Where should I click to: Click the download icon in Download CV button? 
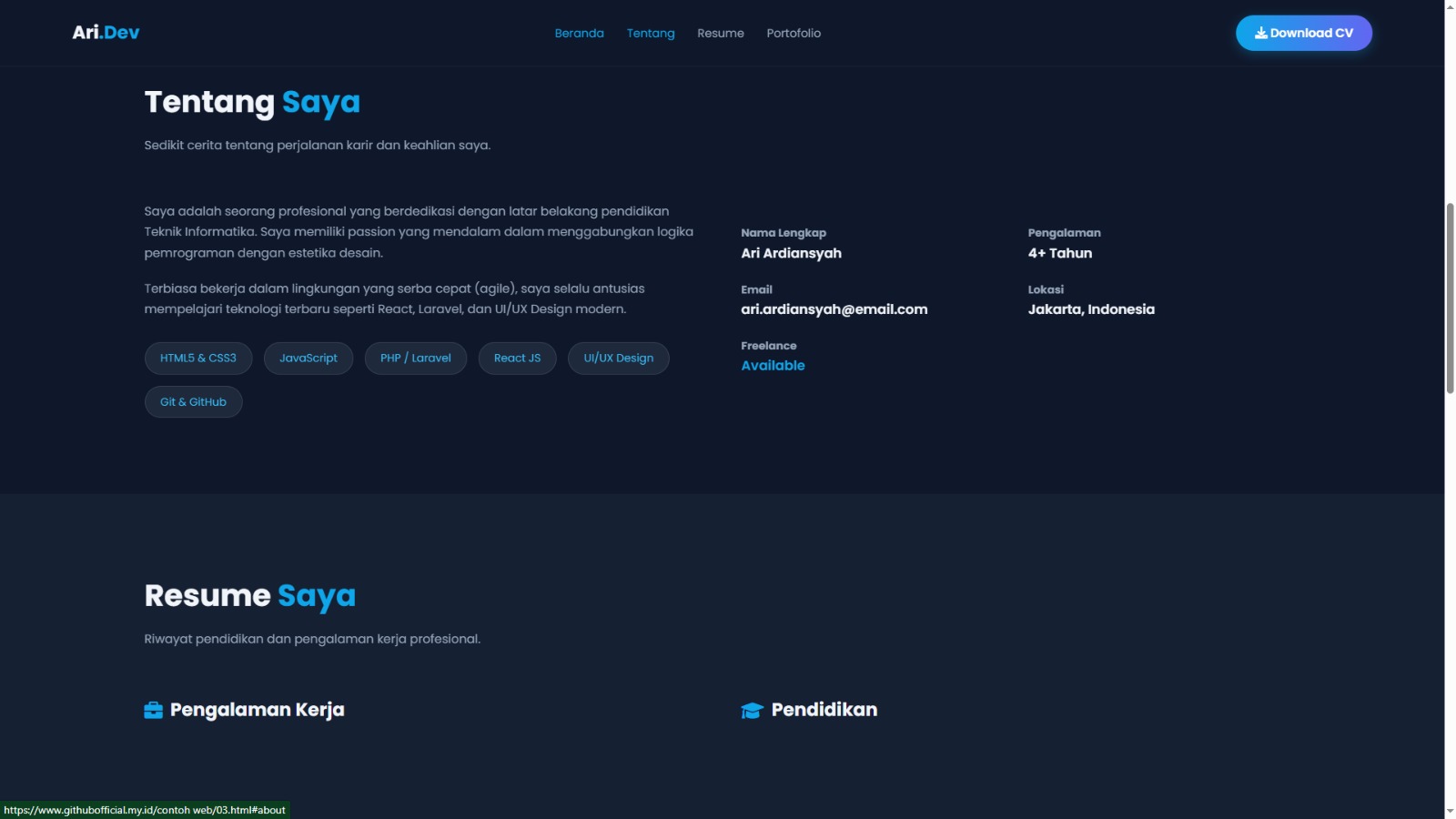(1260, 33)
